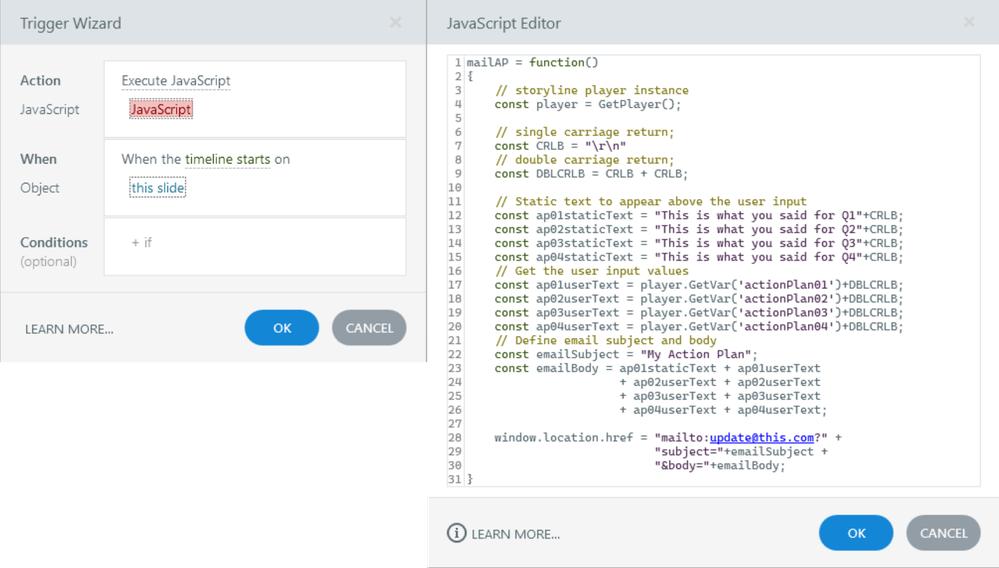Open the red highlighted JavaScript link
999x568 pixels.
(160, 110)
